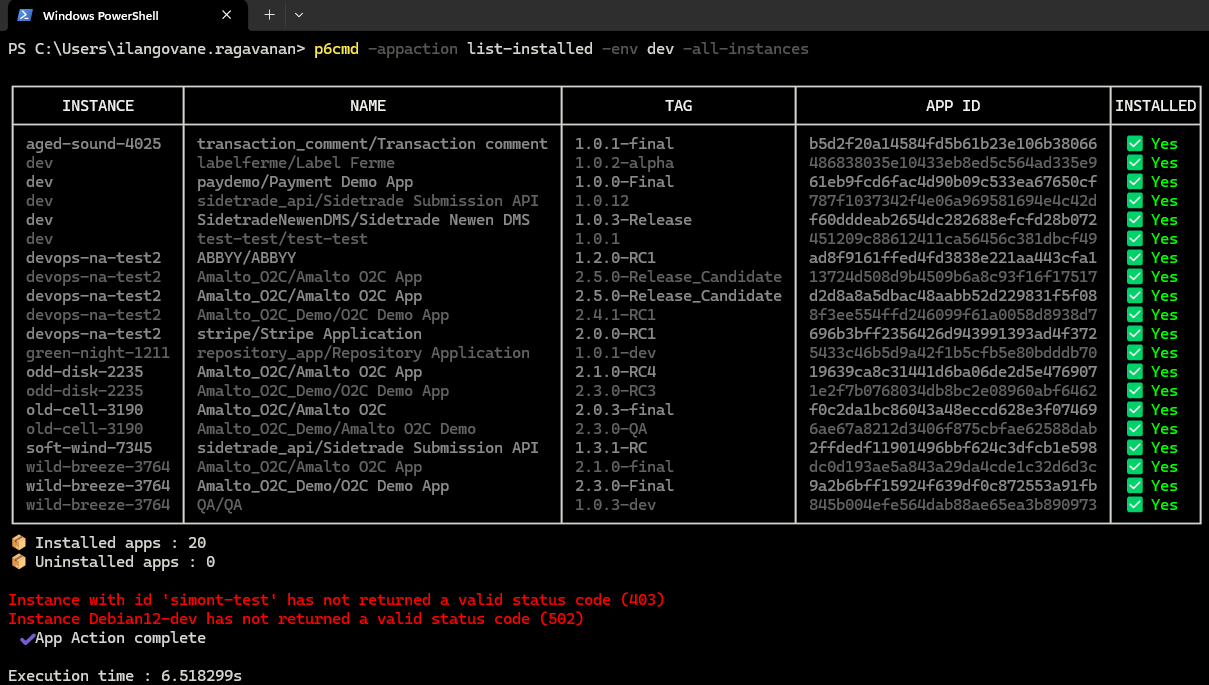The width and height of the screenshot is (1209, 685).
Task: Click app ID b5d2f20a14584fd5b61b23e106b38066
Action: pyautogui.click(x=953, y=144)
